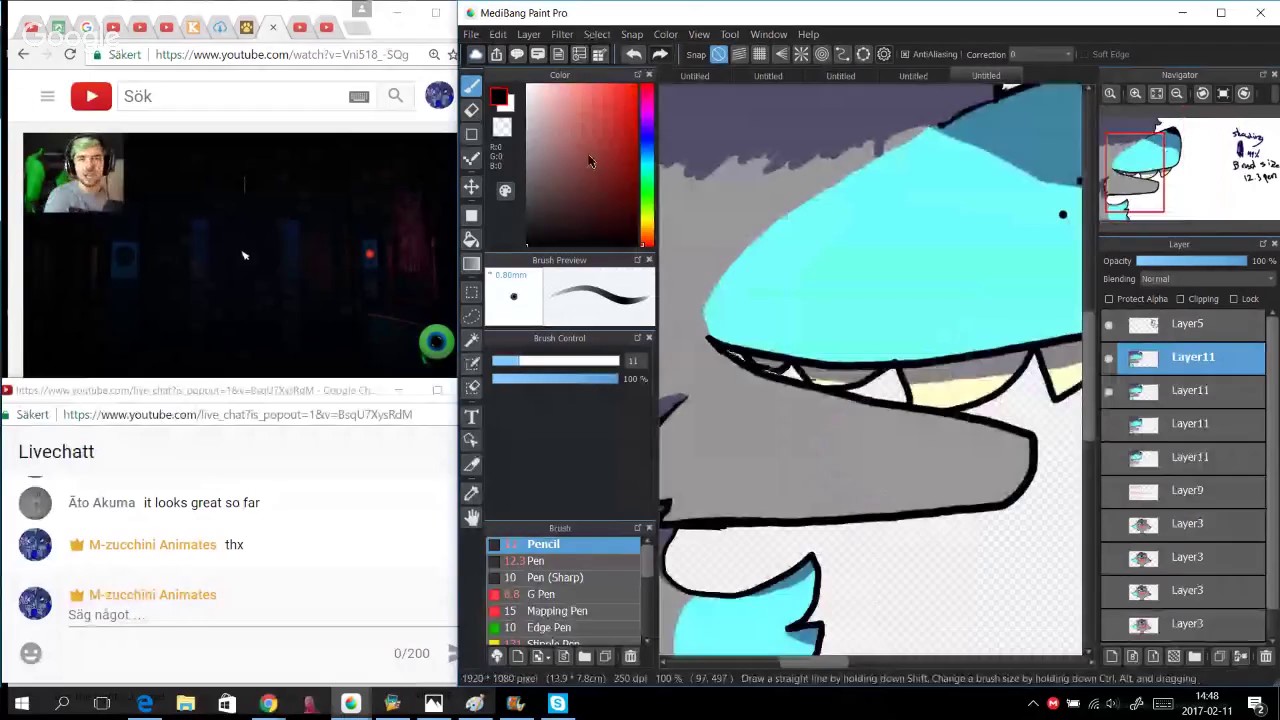Undock the Layer panel

1262,244
